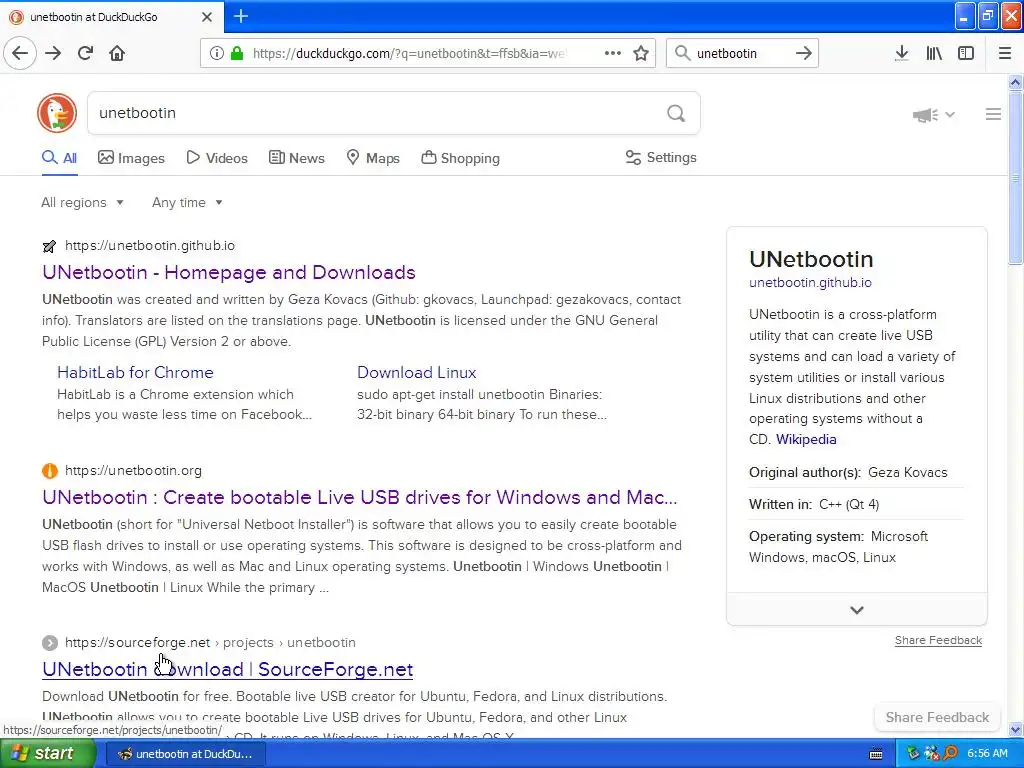Click orange favicon next to unetbootin.org
This screenshot has width=1024, height=768.
(50, 471)
